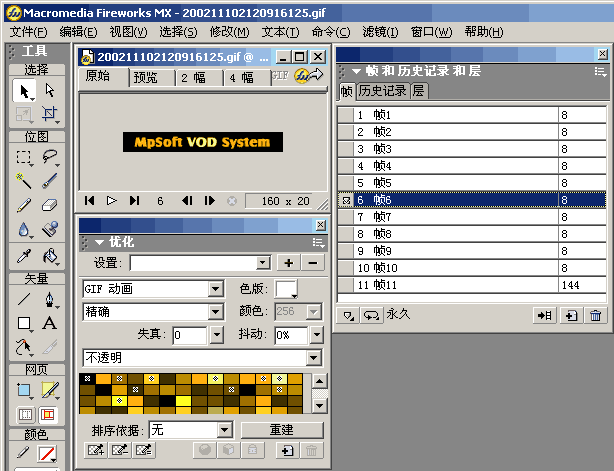Toggle onion skin box for frame 1
Screen dimensions: 614x471
(x=346, y=115)
